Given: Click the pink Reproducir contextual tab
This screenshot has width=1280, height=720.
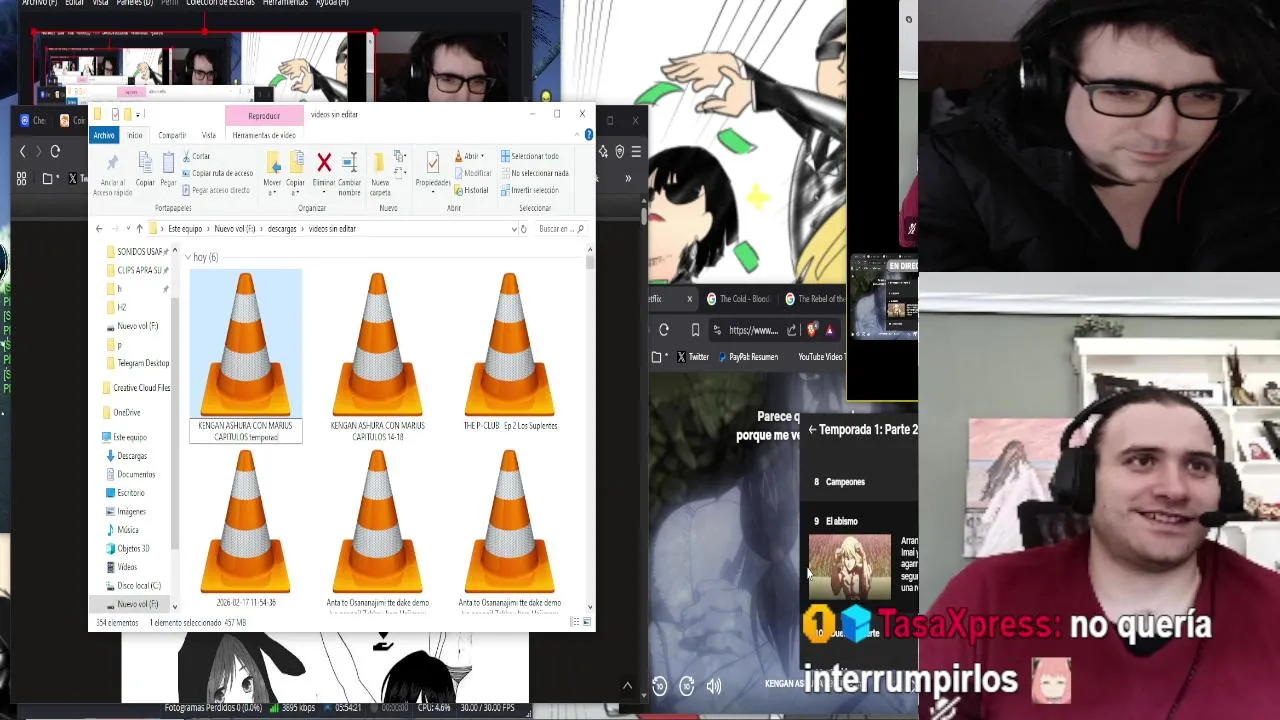Looking at the screenshot, I should pyautogui.click(x=264, y=115).
